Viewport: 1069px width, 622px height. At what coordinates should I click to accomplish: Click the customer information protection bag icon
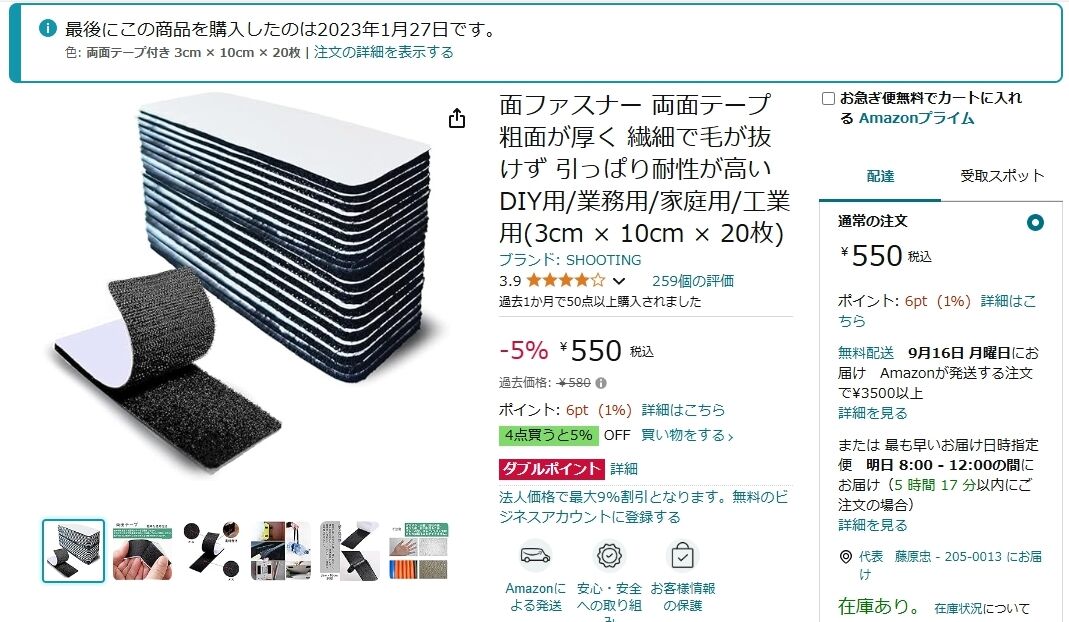(x=682, y=555)
